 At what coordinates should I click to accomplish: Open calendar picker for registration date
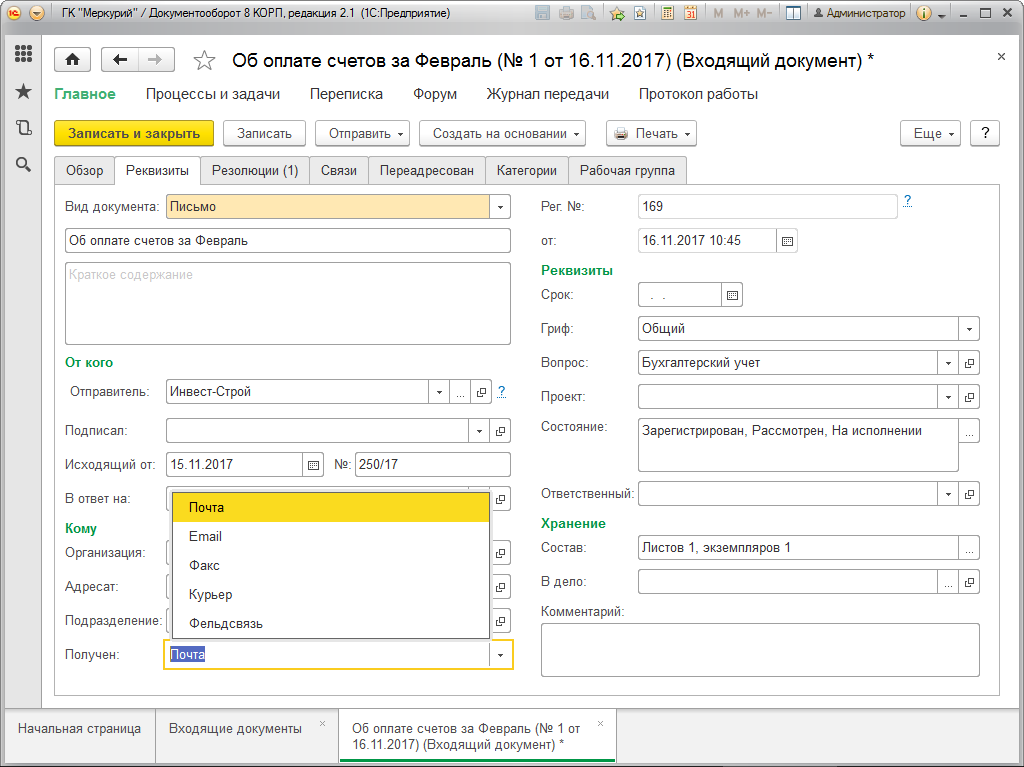click(788, 241)
